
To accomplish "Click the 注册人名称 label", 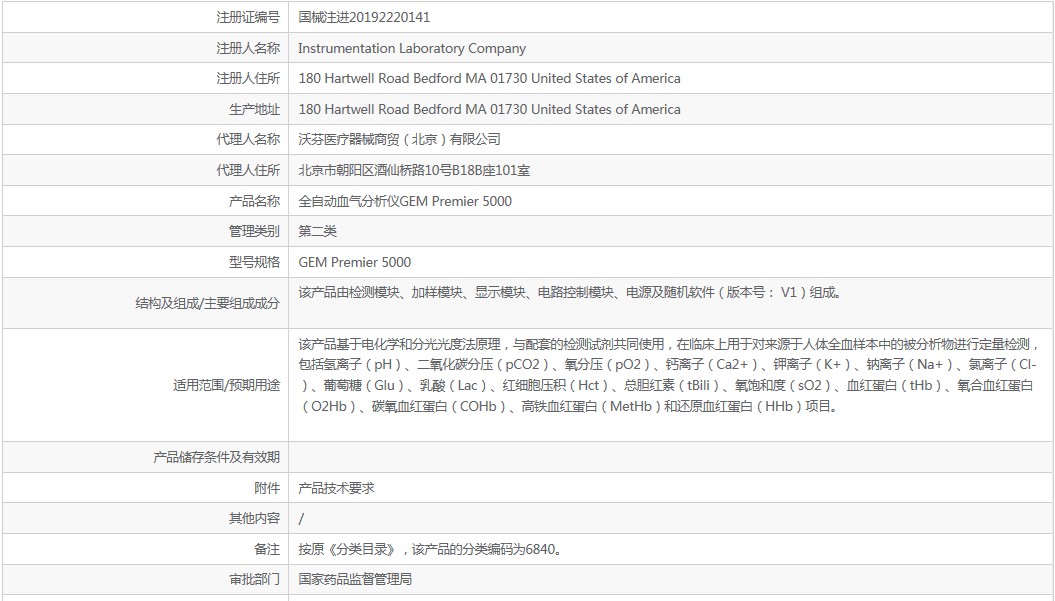I will point(248,48).
